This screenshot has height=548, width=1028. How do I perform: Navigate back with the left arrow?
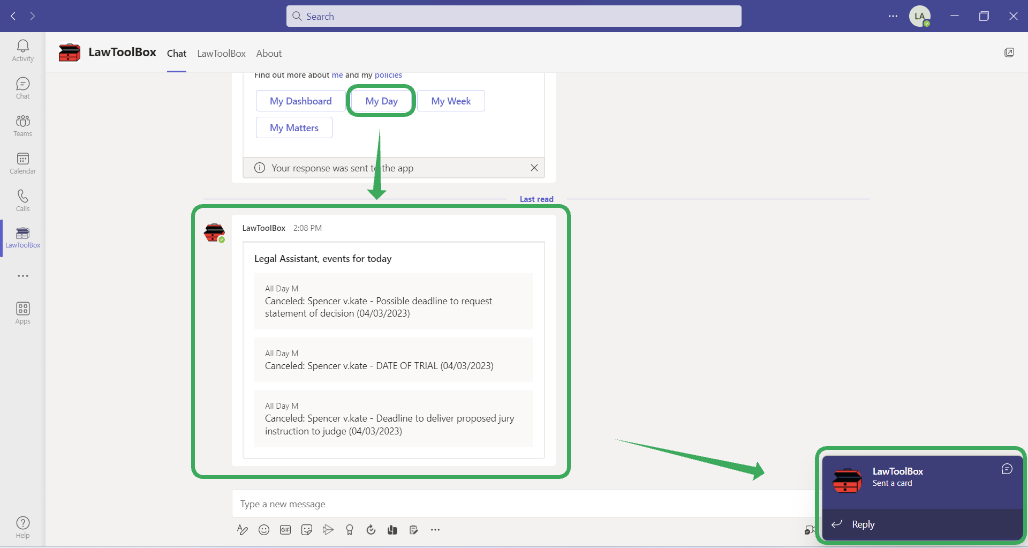[13, 16]
